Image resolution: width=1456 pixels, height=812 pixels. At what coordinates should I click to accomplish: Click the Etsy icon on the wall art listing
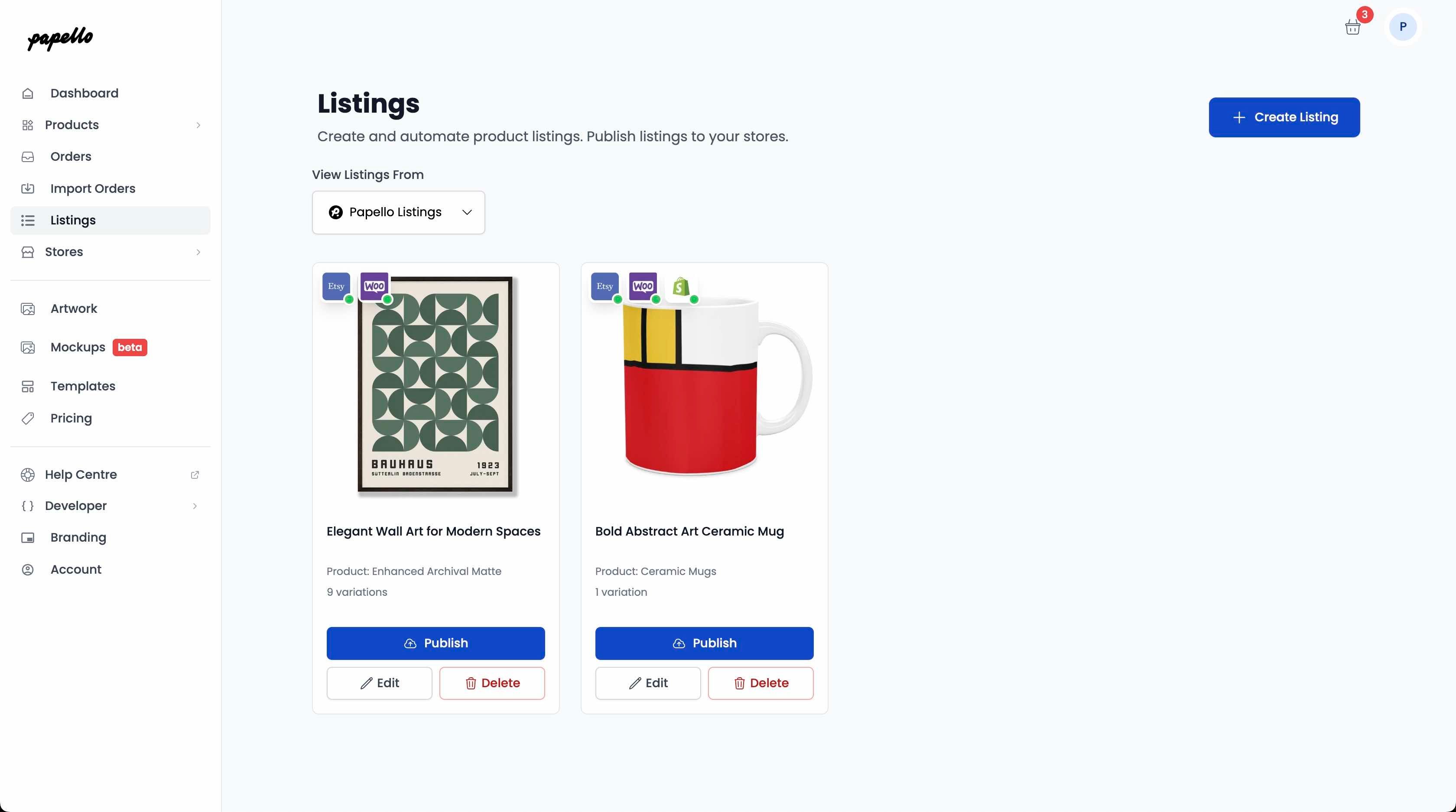336,286
